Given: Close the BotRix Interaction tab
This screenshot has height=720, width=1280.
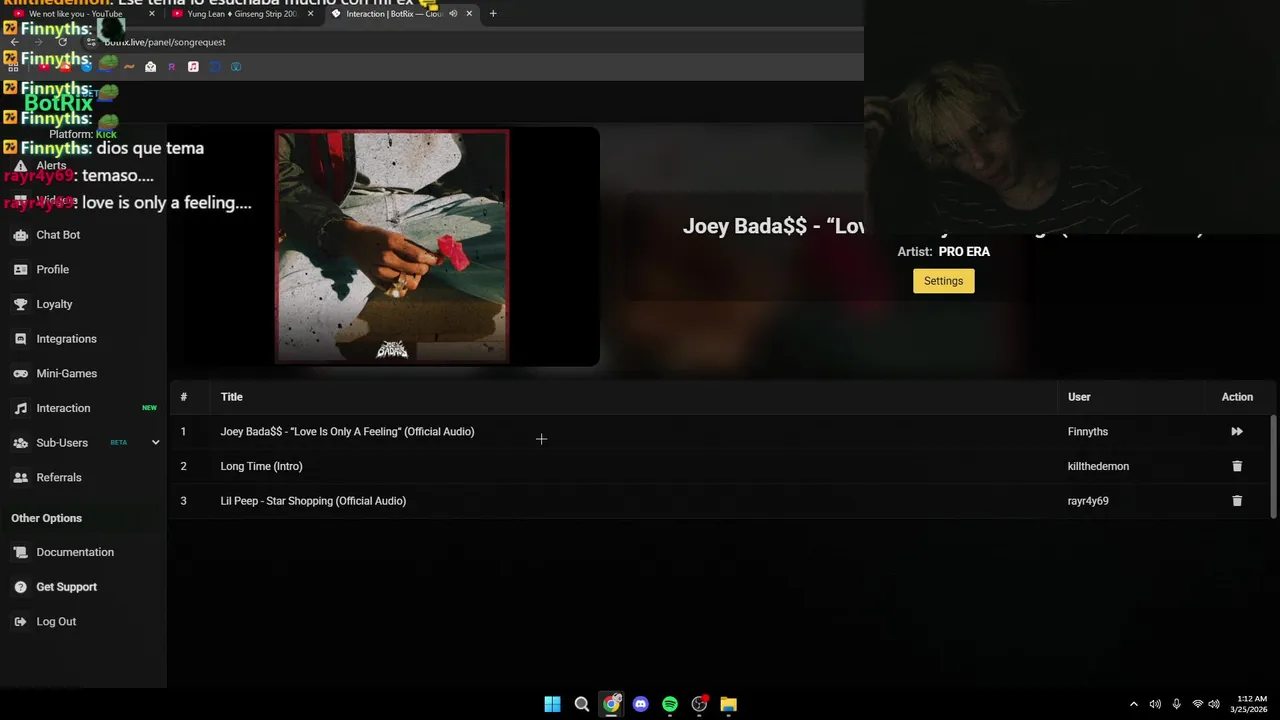Looking at the screenshot, I should (x=469, y=14).
